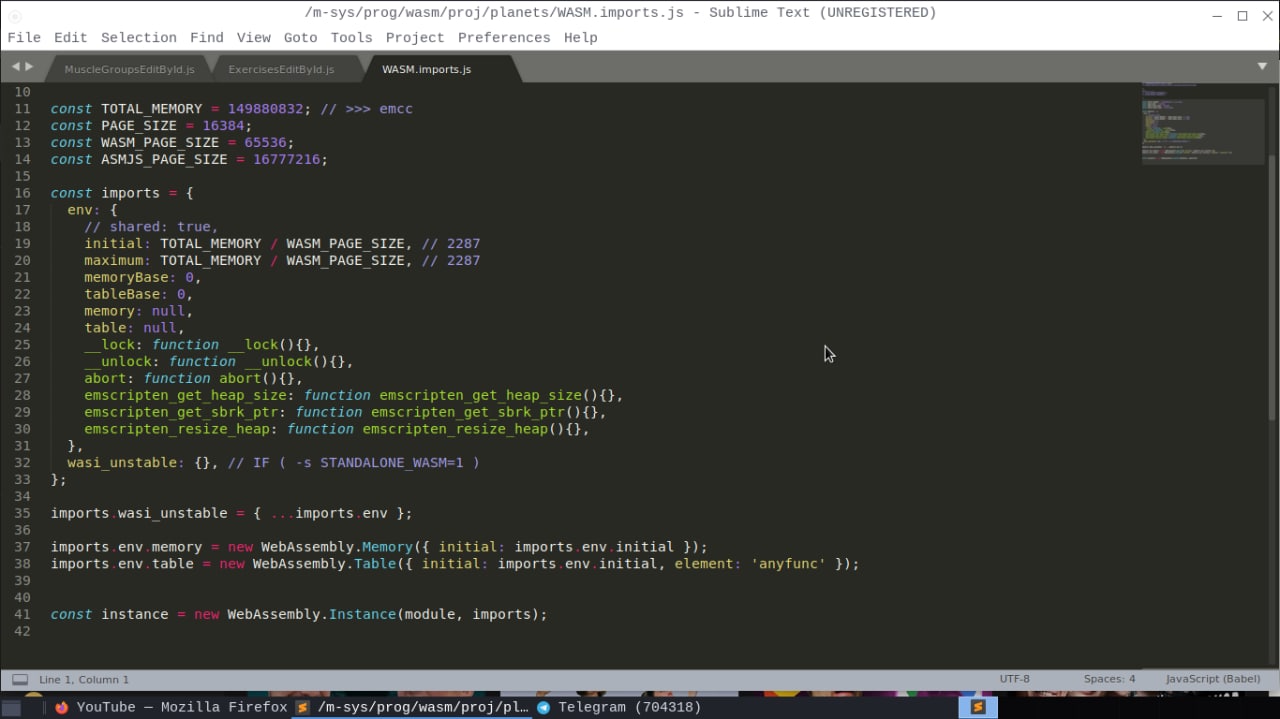The height and width of the screenshot is (719, 1280).
Task: Open the JavaScript (Babel) syntax selector
Action: tap(1212, 679)
